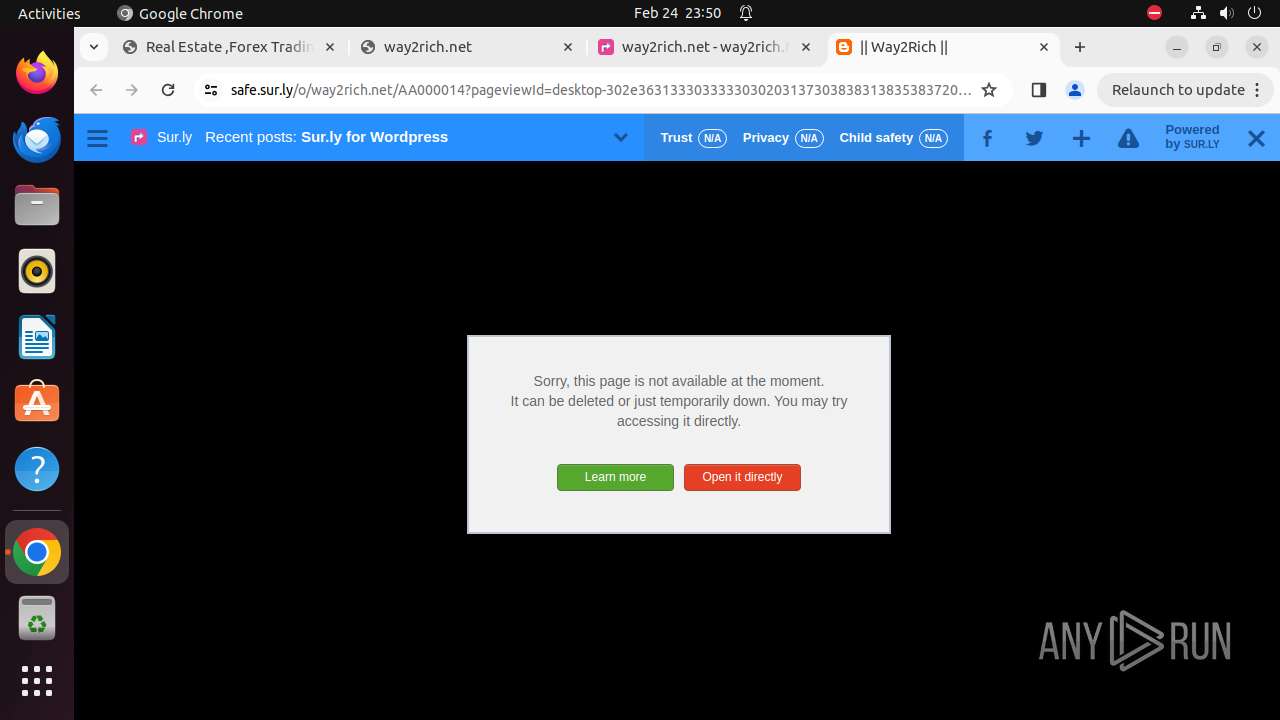Open the Google Chrome app menu
Viewport: 1280px width, 720px height.
[180, 13]
